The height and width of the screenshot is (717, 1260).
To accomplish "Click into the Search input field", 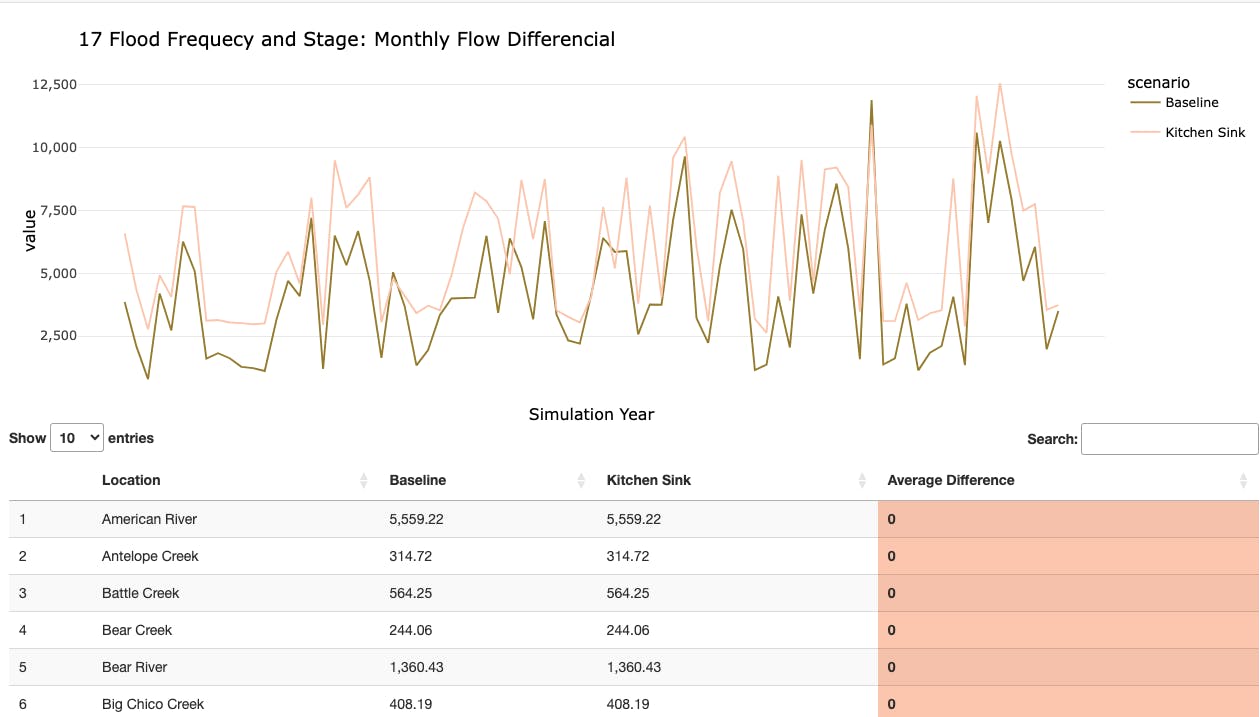I will point(1169,439).
